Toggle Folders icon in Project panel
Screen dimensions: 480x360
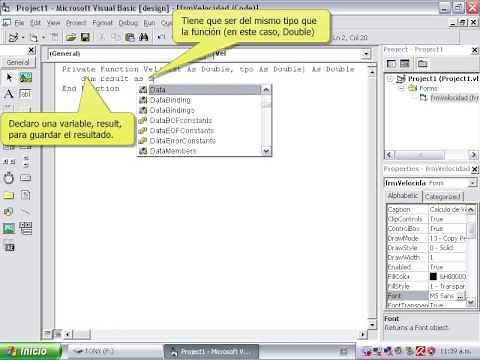pyautogui.click(x=423, y=63)
